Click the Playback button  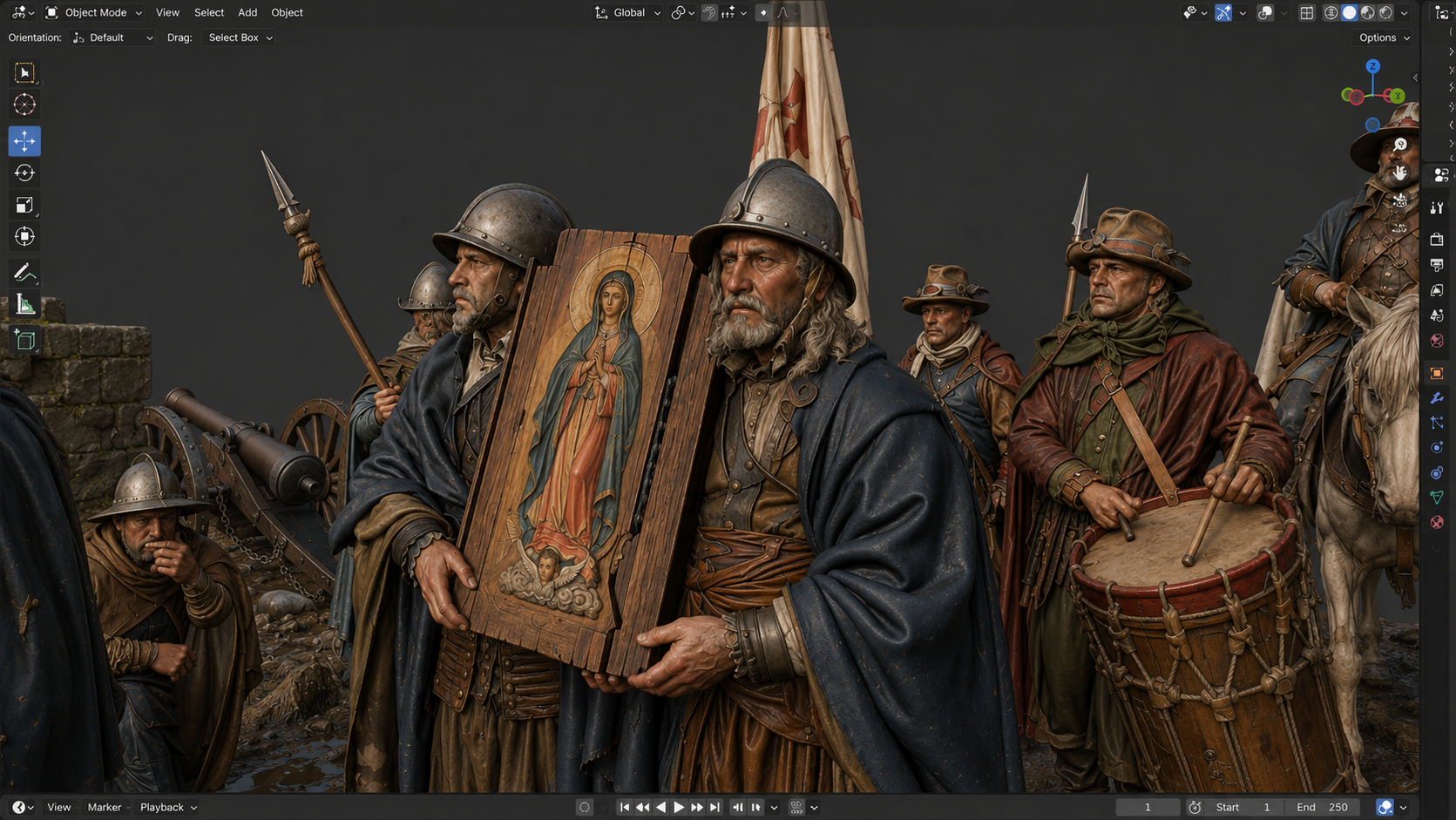[x=168, y=807]
